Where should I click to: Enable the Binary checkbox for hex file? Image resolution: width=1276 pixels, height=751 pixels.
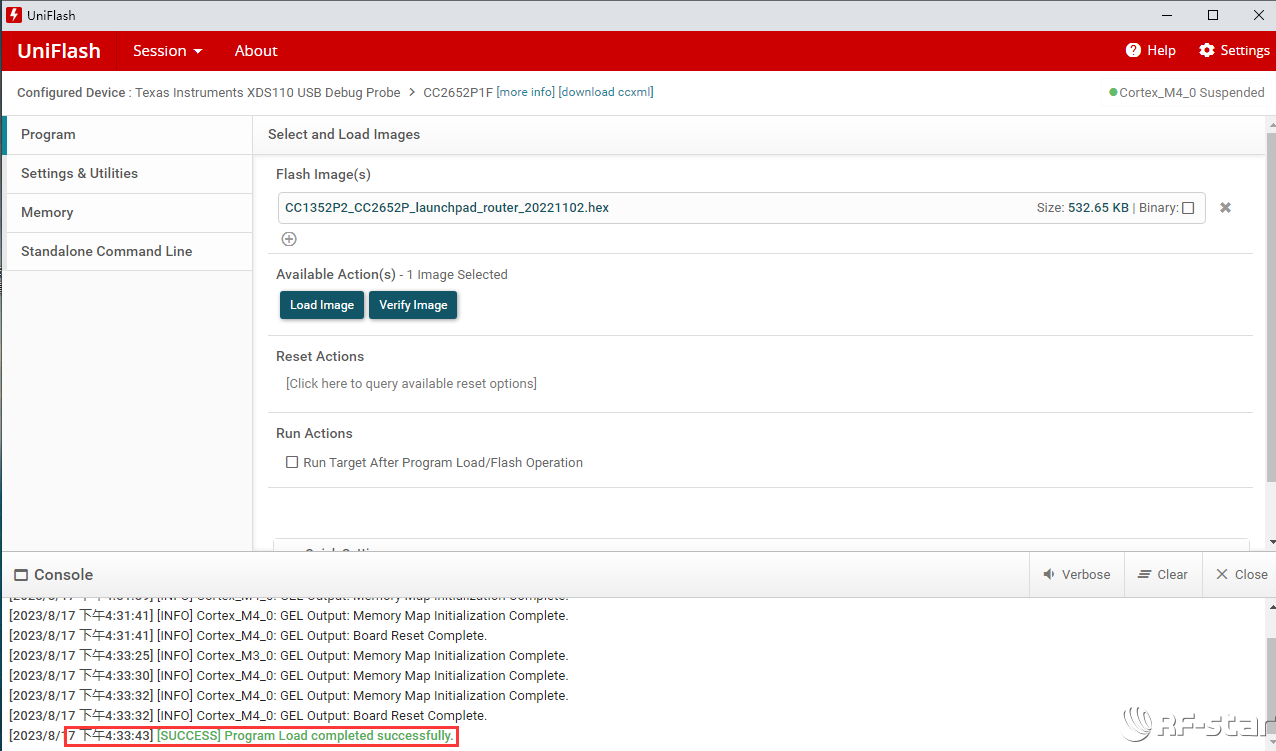(1188, 208)
